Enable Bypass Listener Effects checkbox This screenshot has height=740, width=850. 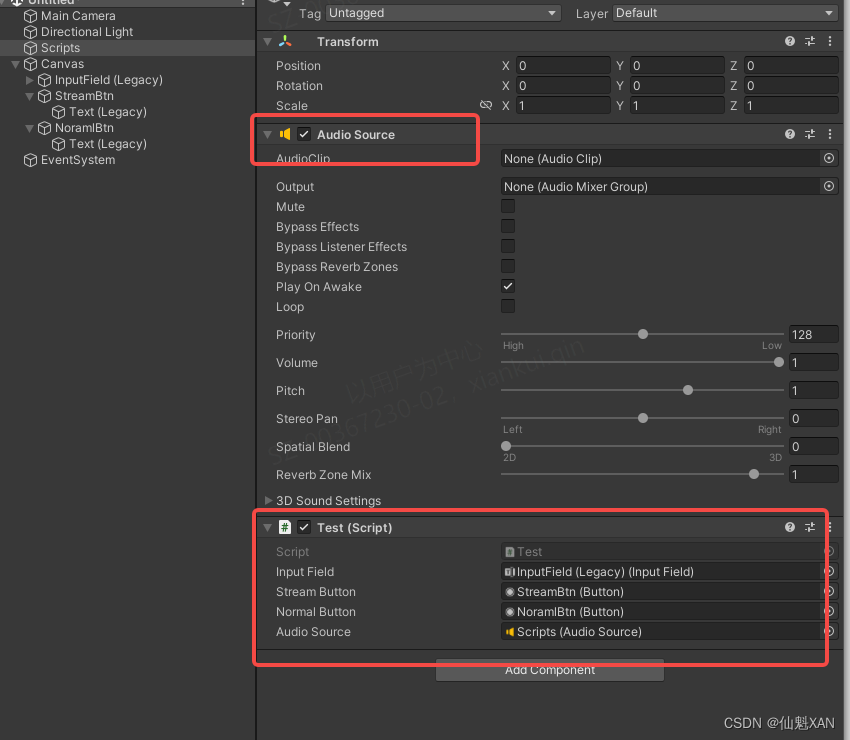tap(508, 246)
